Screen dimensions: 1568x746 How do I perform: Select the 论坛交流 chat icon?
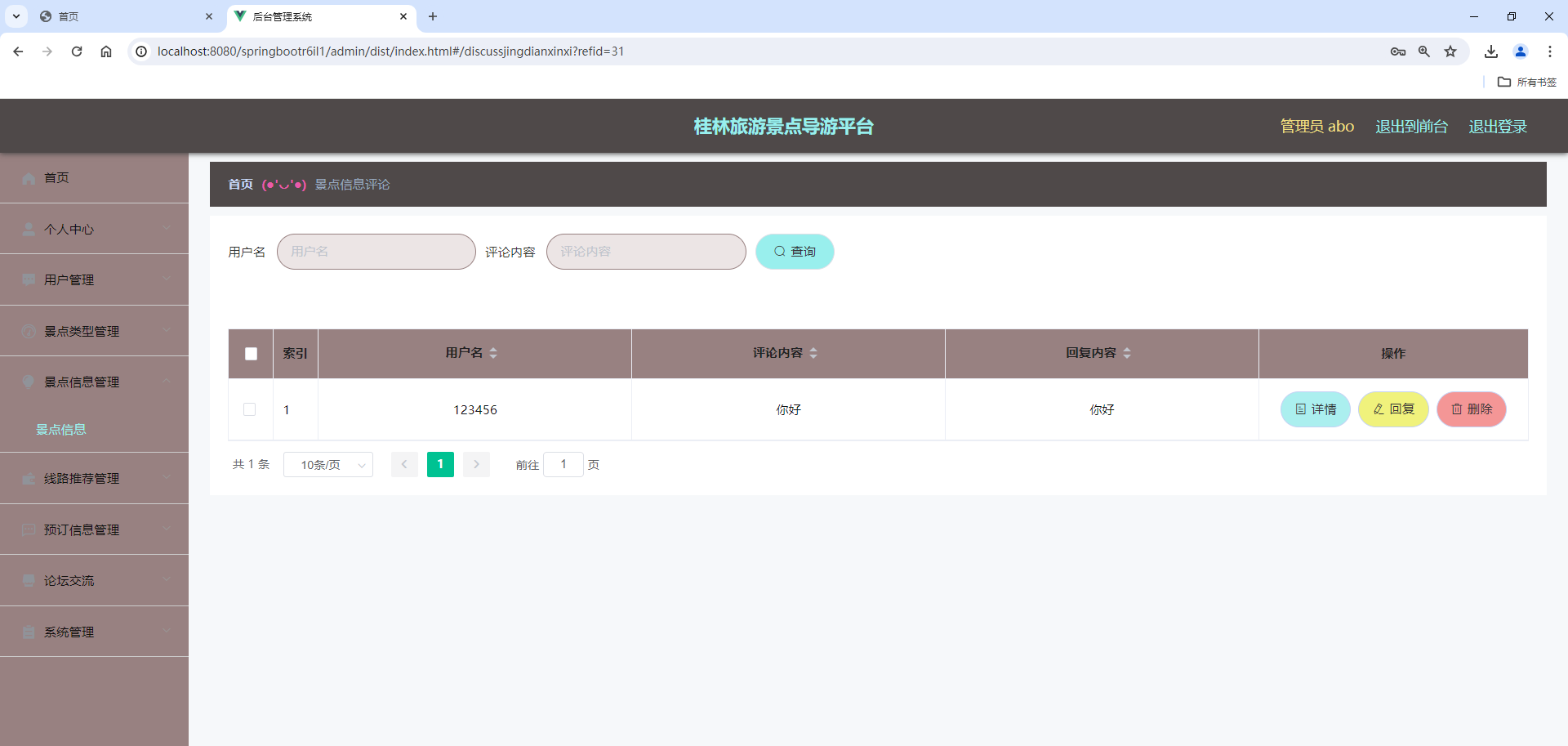[x=29, y=580]
